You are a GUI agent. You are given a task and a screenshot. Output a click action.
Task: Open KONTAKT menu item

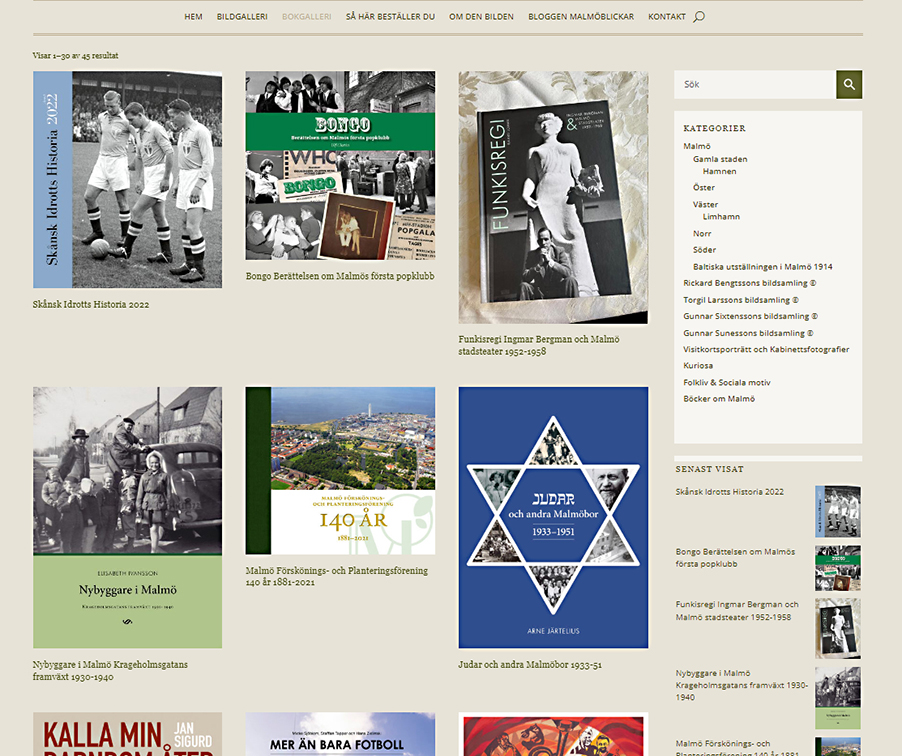[667, 17]
